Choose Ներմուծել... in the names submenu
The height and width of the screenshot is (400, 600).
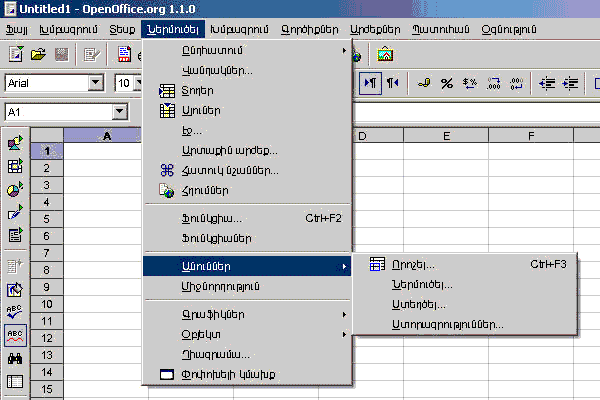[x=464, y=285]
